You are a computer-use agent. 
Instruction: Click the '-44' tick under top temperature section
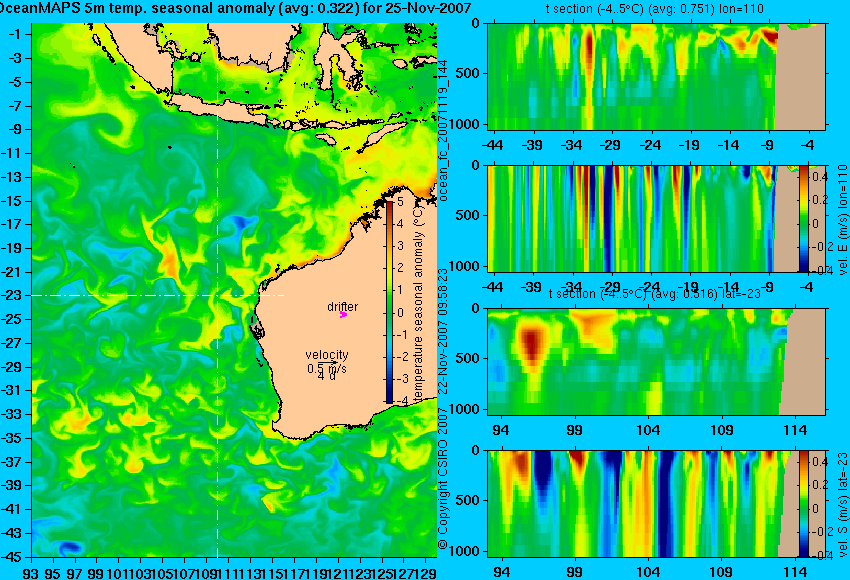tap(492, 145)
